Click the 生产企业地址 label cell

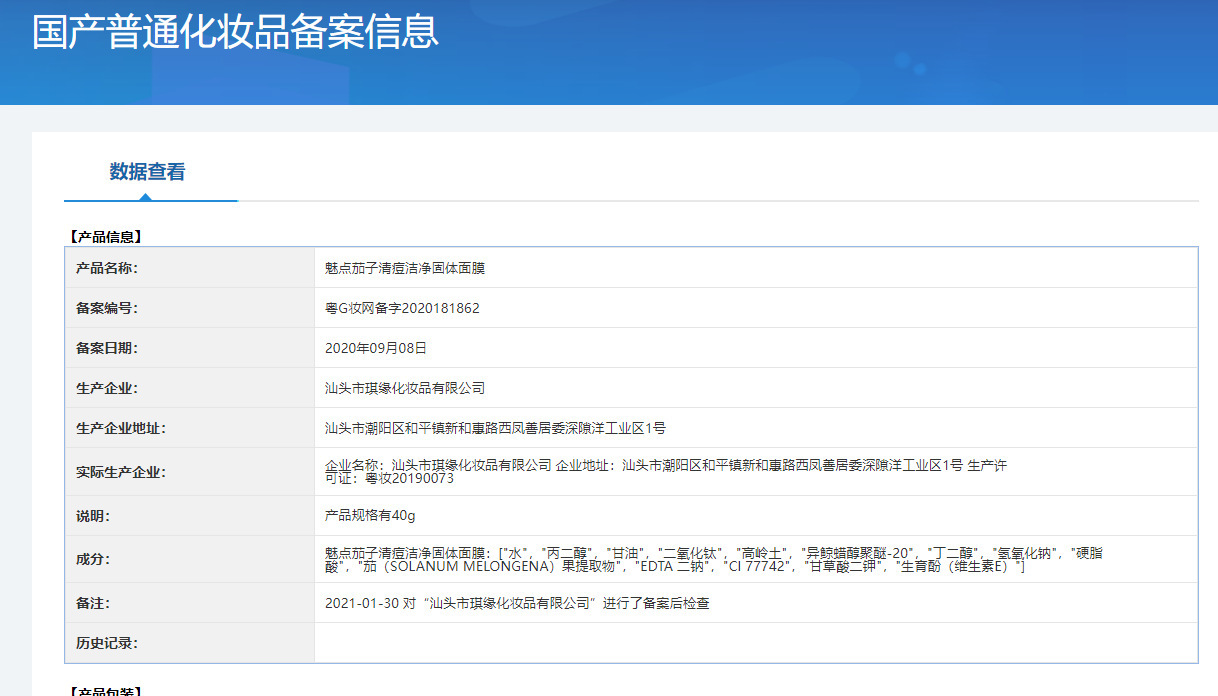[190, 428]
